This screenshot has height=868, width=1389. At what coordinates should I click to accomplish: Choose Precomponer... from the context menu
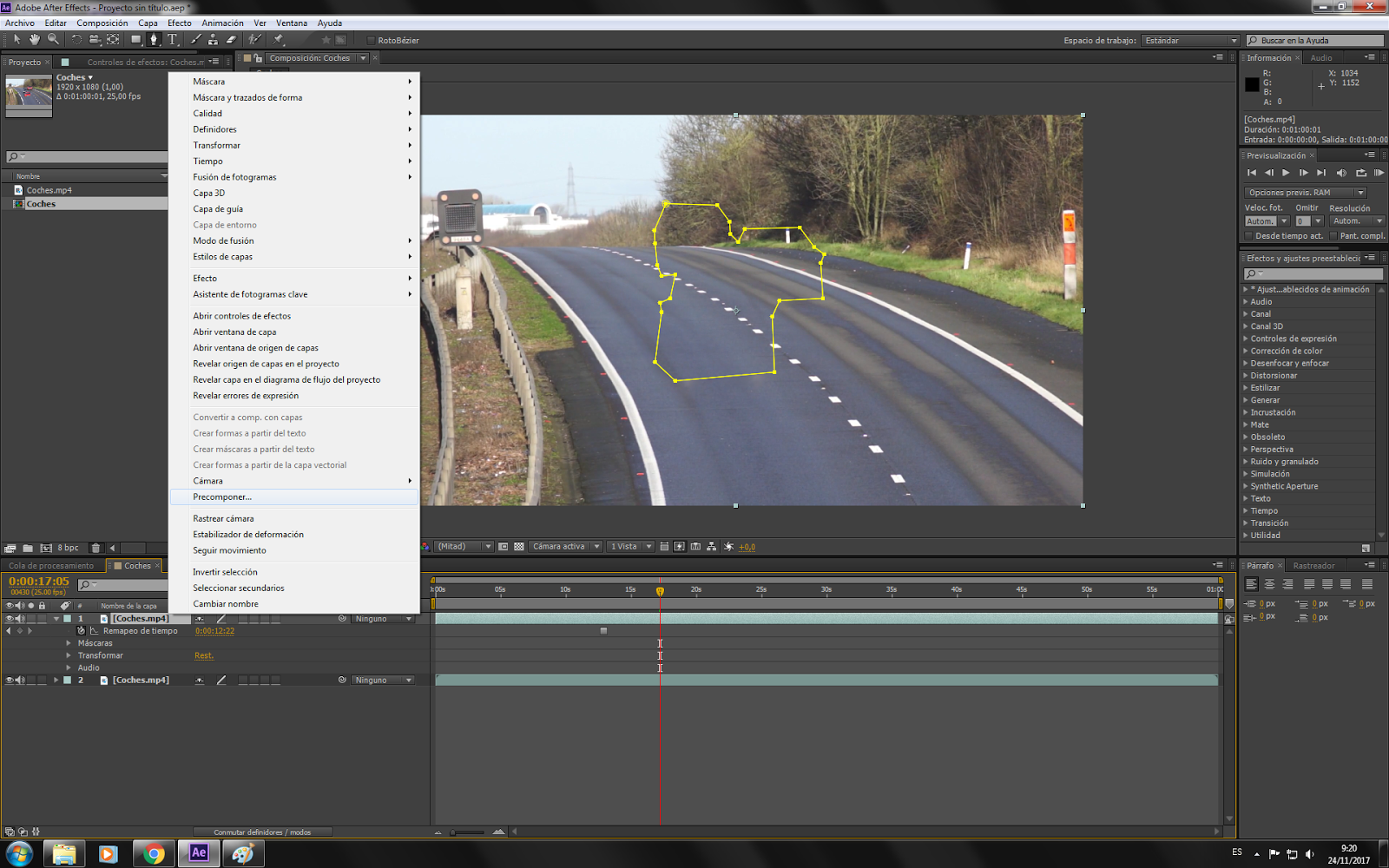pos(222,497)
